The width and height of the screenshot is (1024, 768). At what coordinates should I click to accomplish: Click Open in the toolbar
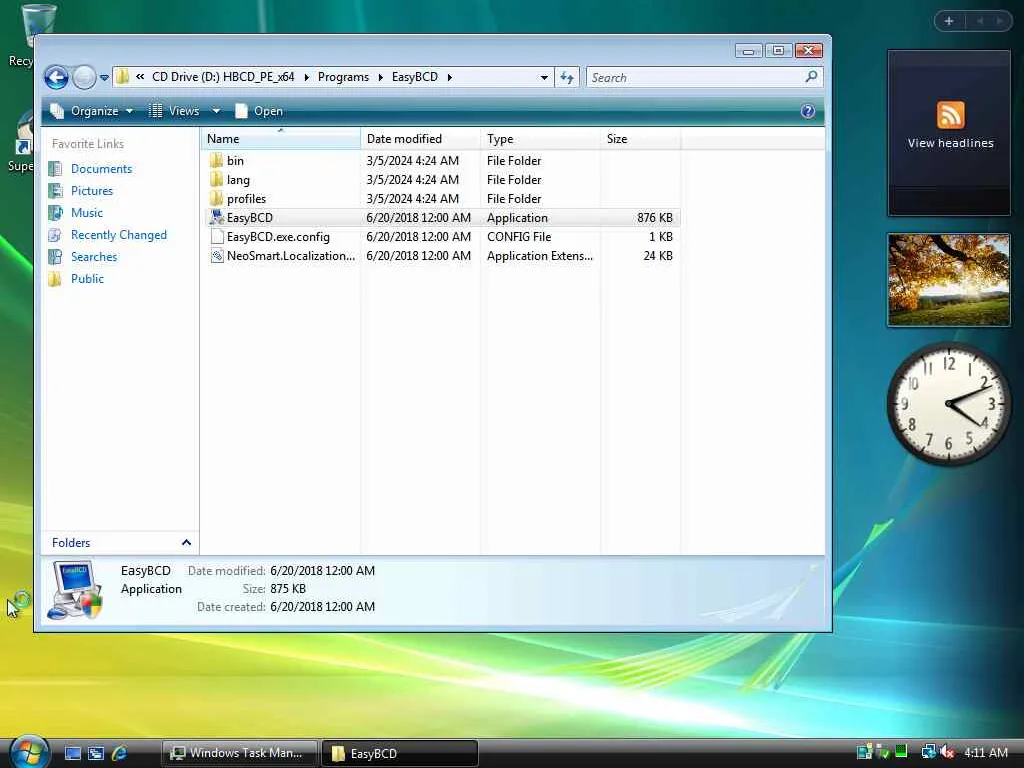tap(259, 111)
